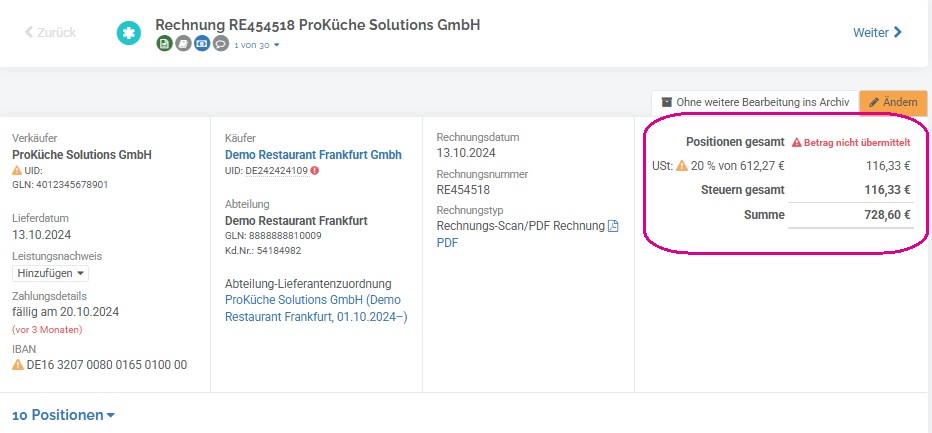The height and width of the screenshot is (433, 932).
Task: Click 'Ohne weitere Bearbeitung ins Archiv' button
Action: click(755, 102)
